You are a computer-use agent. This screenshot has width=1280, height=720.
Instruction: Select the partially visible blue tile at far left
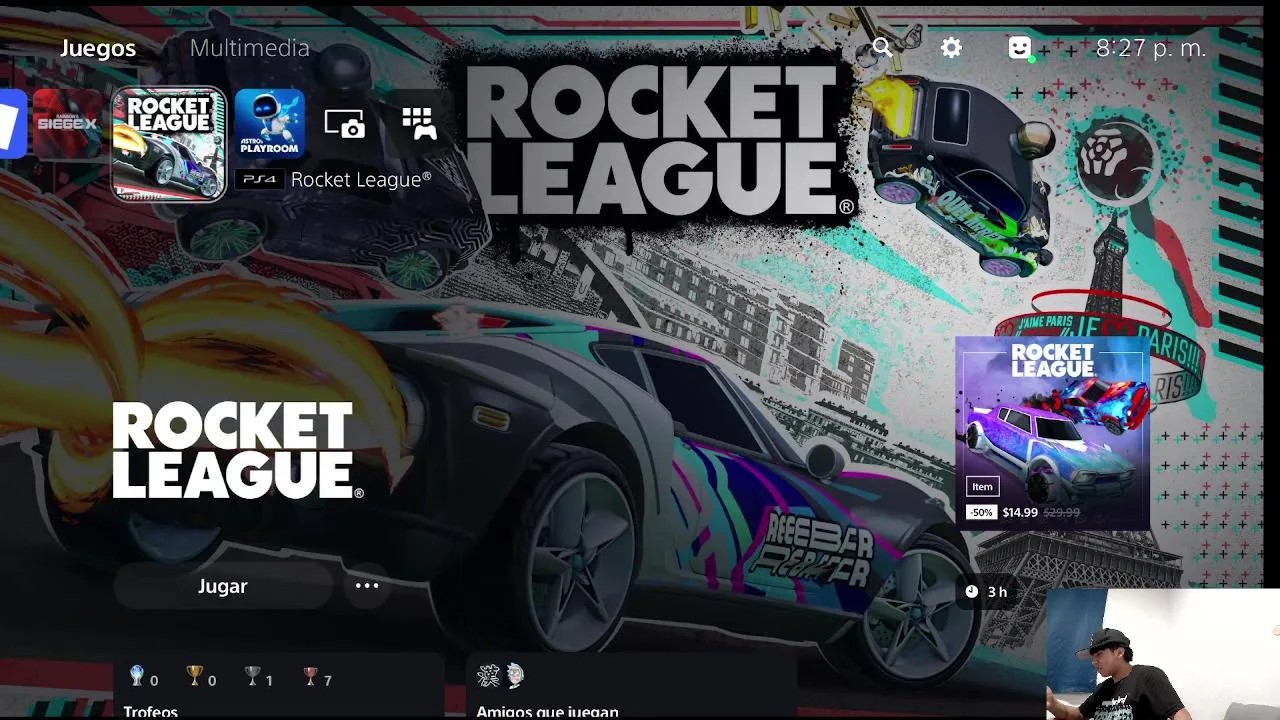[x=12, y=123]
